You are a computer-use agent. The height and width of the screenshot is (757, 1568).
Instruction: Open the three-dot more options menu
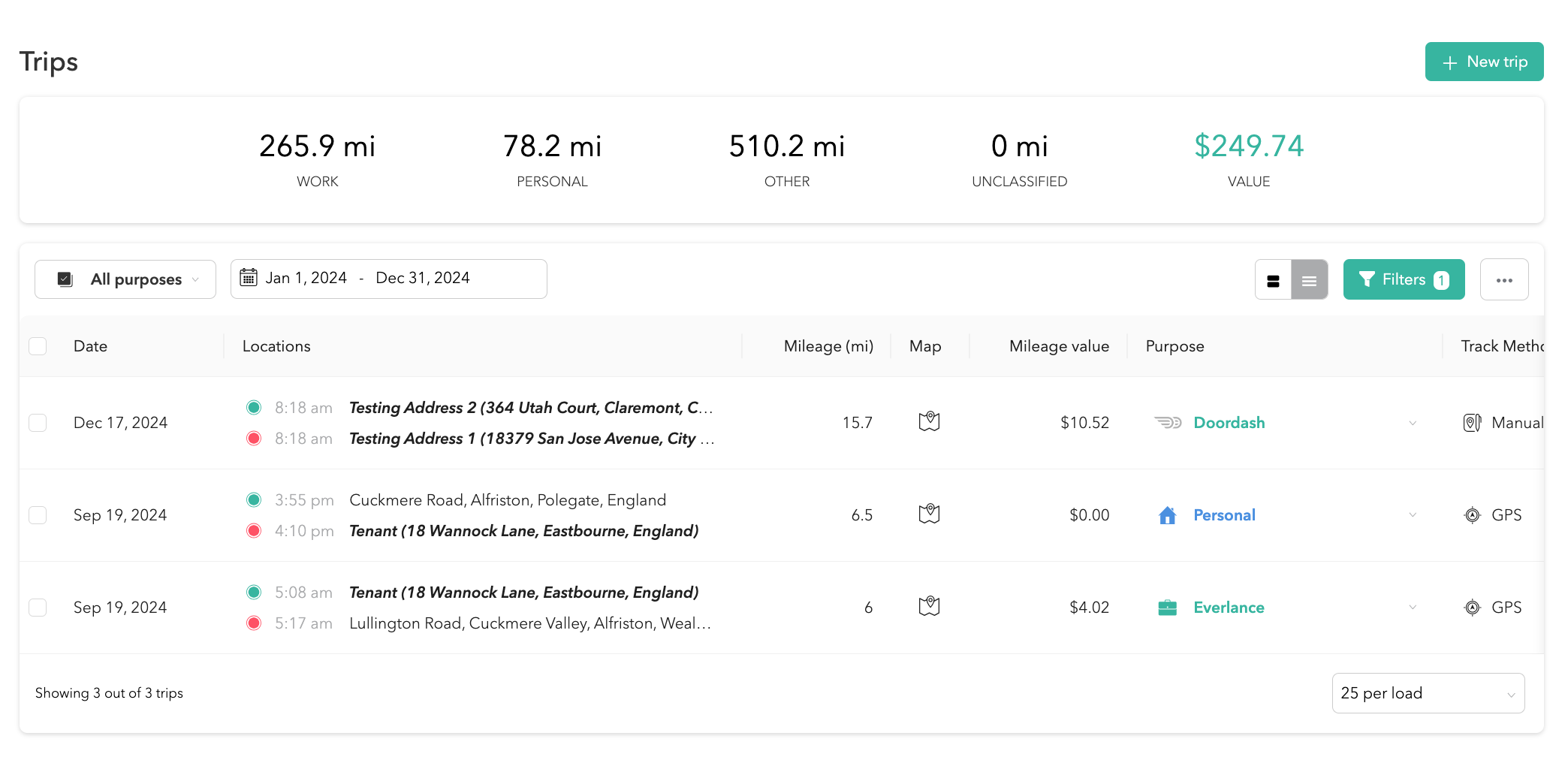(1503, 280)
